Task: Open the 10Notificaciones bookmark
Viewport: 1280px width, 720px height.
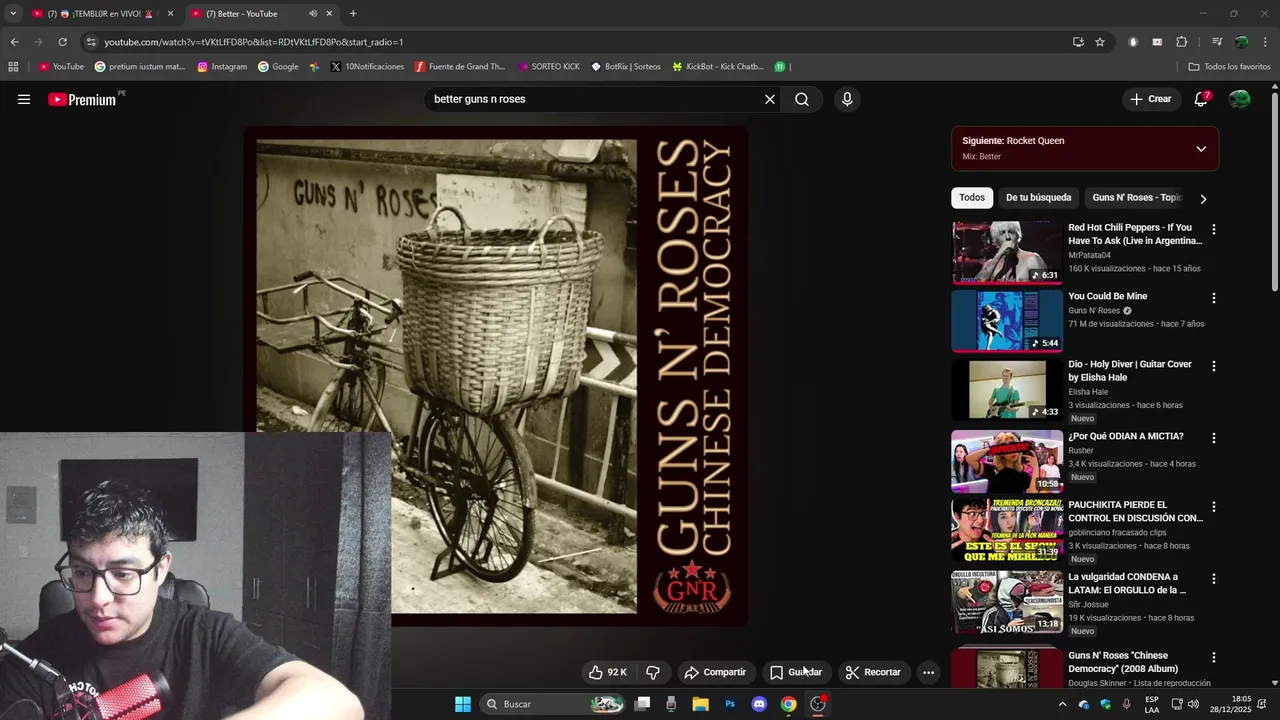Action: click(x=367, y=67)
